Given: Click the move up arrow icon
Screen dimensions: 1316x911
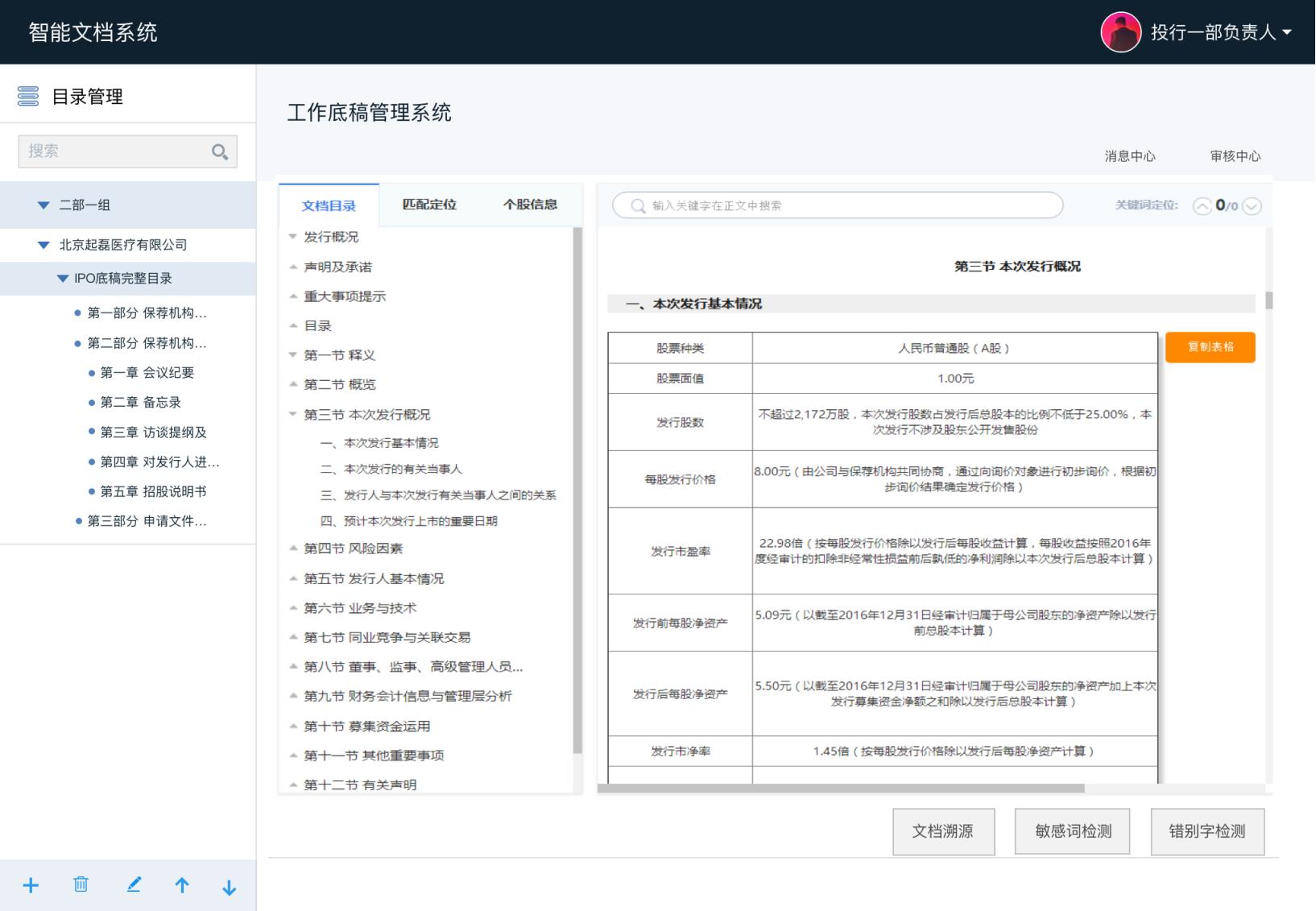Looking at the screenshot, I should [x=182, y=885].
